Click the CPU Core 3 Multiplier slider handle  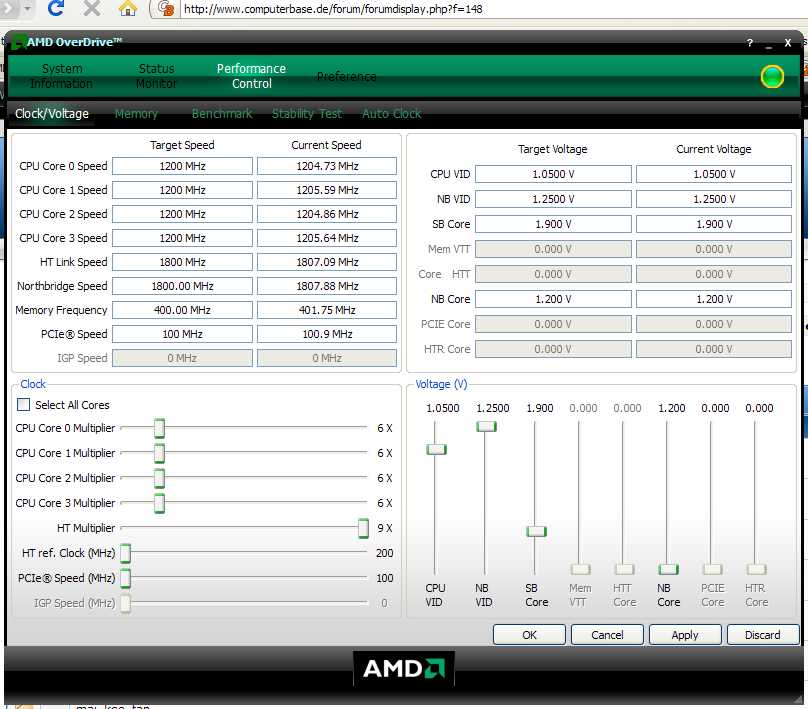pyautogui.click(x=159, y=503)
